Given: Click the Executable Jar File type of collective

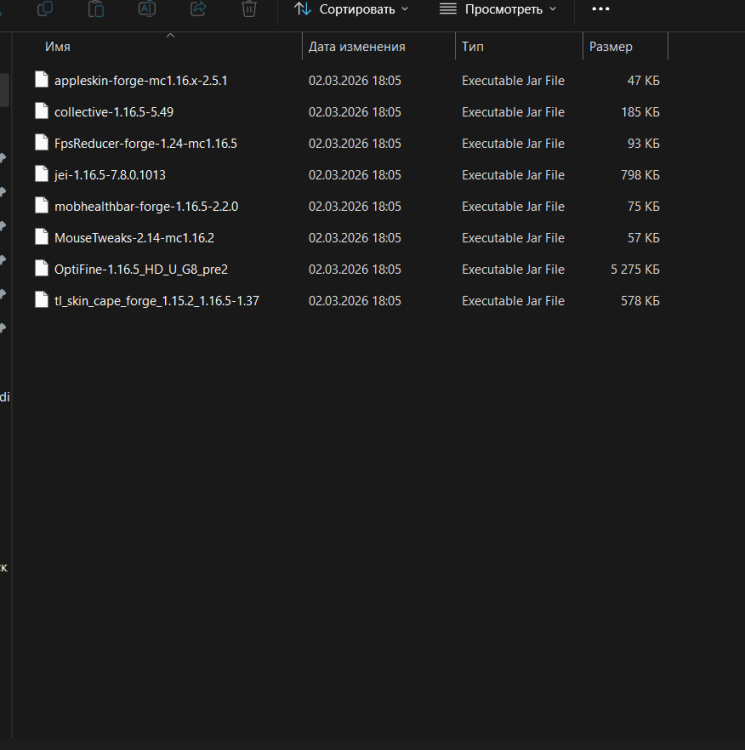Looking at the screenshot, I should (x=513, y=112).
